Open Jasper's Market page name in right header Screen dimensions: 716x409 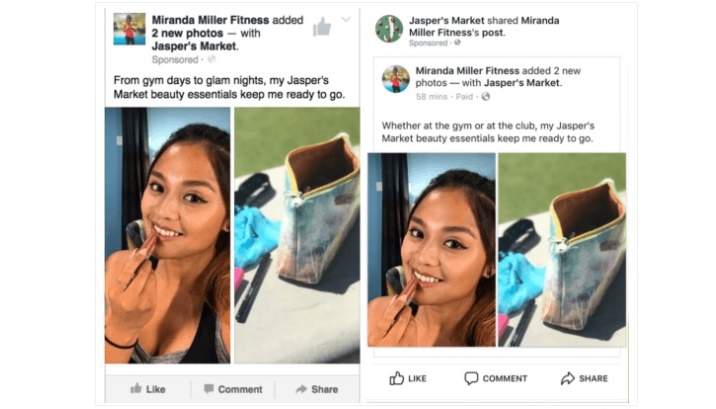coord(447,21)
